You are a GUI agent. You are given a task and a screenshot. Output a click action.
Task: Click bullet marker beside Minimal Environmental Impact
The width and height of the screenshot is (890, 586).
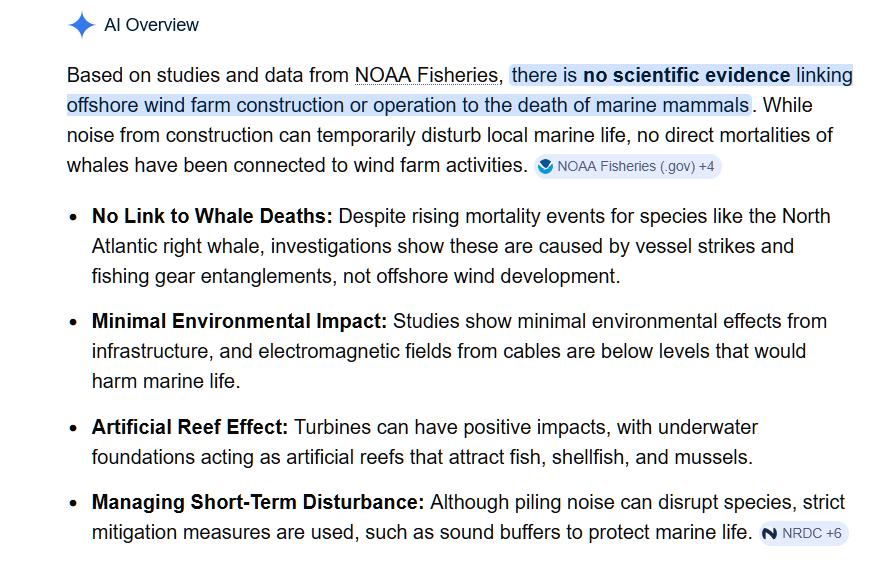click(x=73, y=322)
